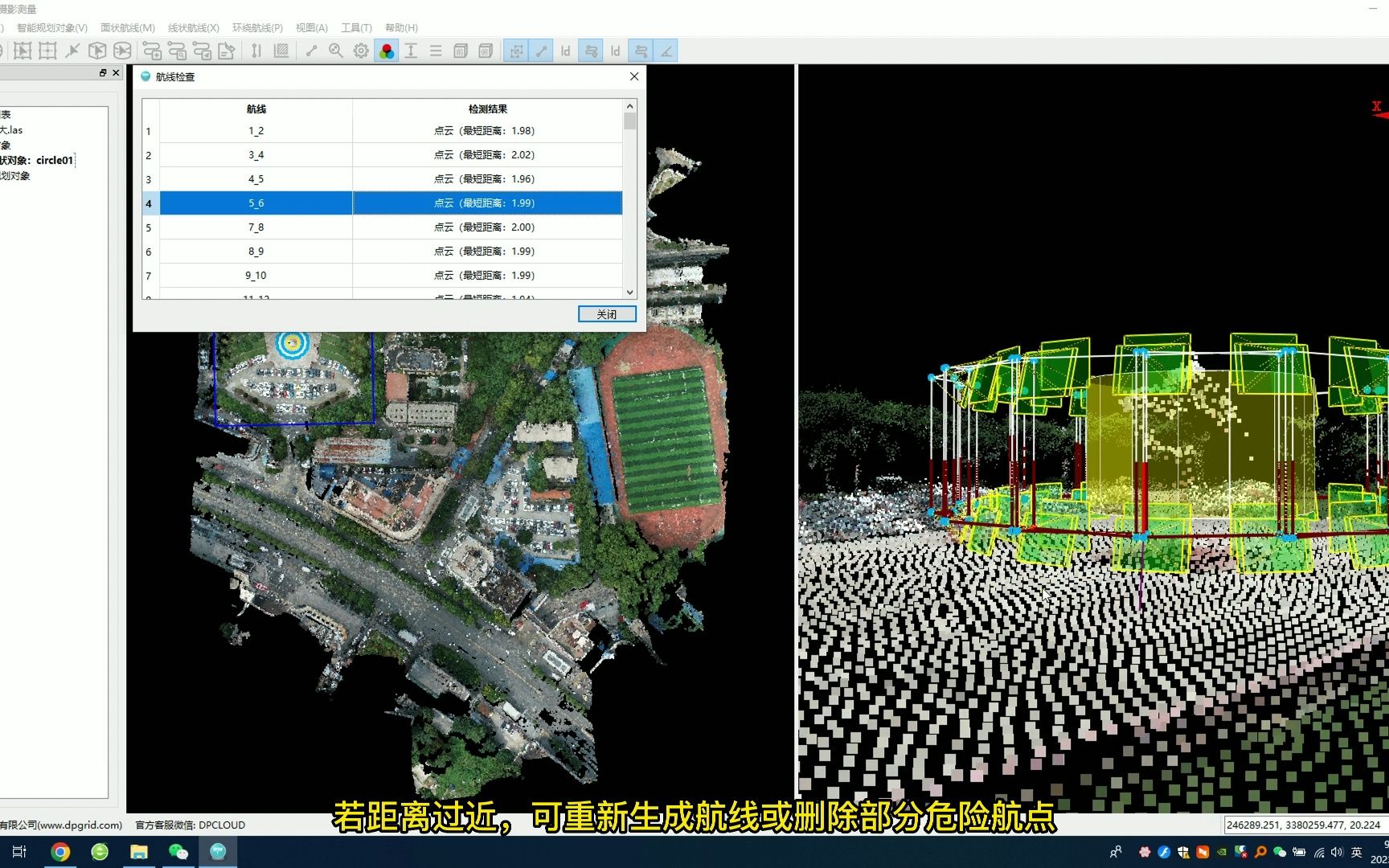Open Google Chrome from the taskbar
Screen dimensions: 1389x868
[x=60, y=852]
